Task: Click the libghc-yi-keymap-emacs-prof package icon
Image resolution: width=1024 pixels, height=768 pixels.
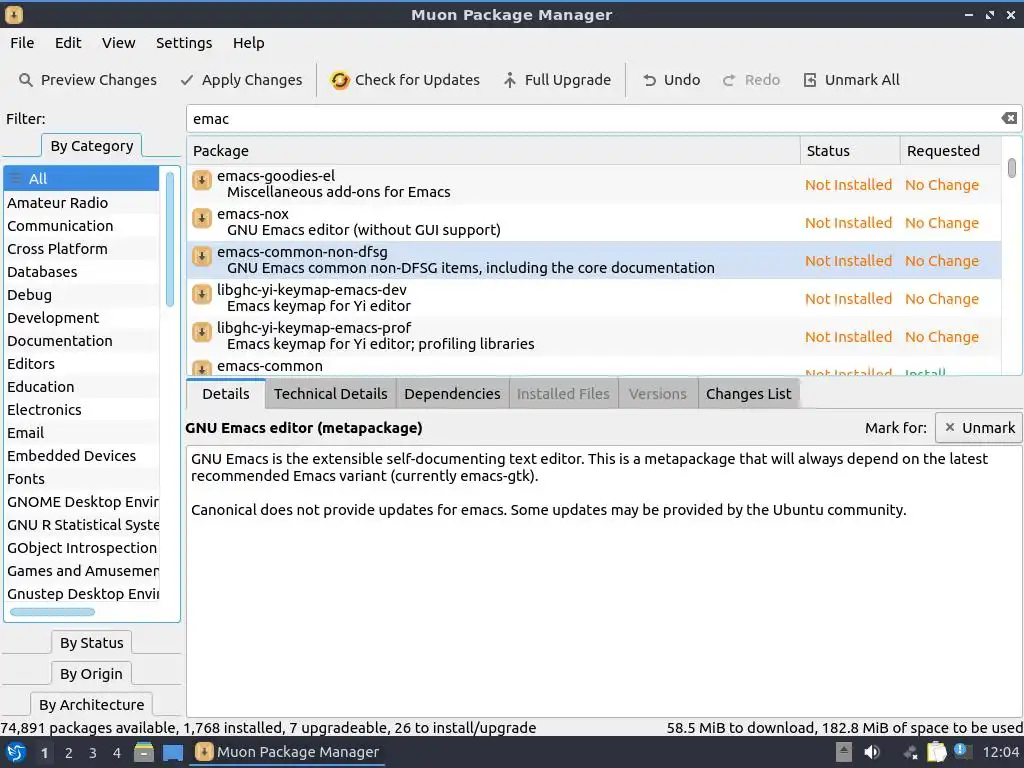Action: click(x=202, y=332)
